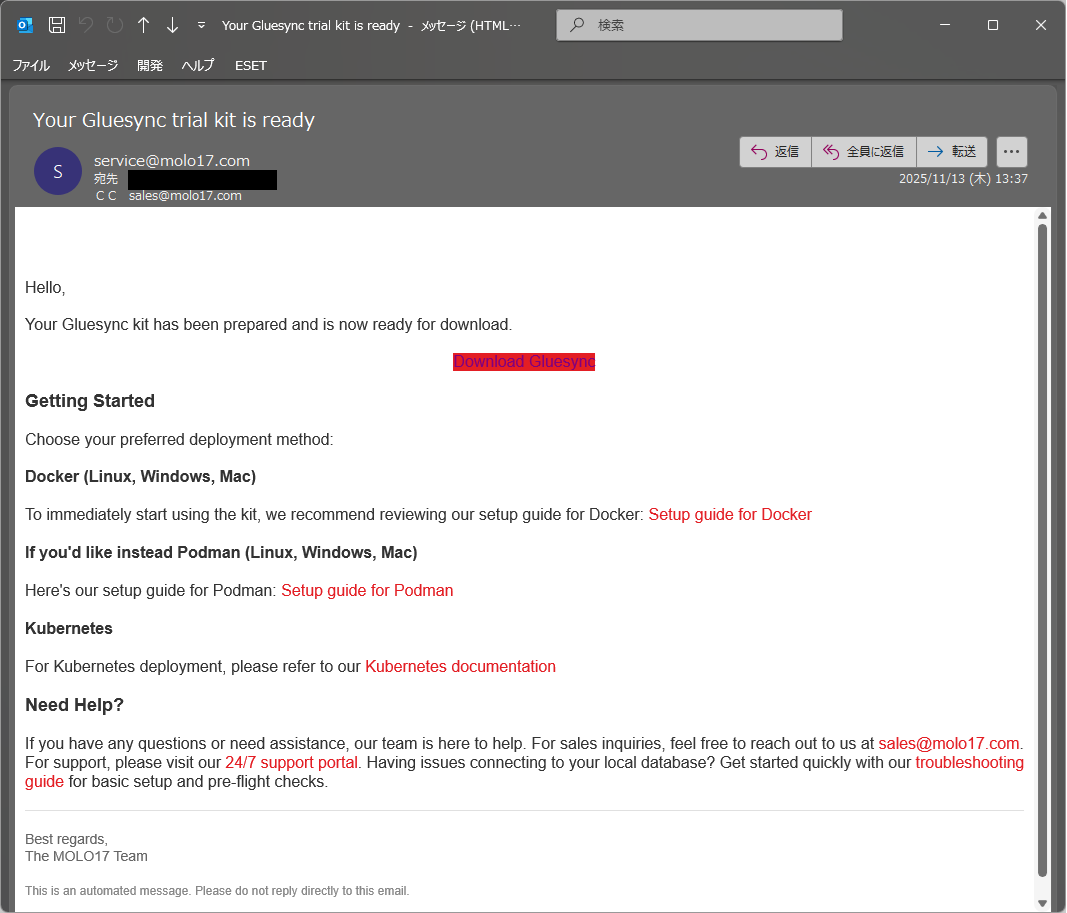
Task: Go to previous item with up arrow
Action: [143, 25]
